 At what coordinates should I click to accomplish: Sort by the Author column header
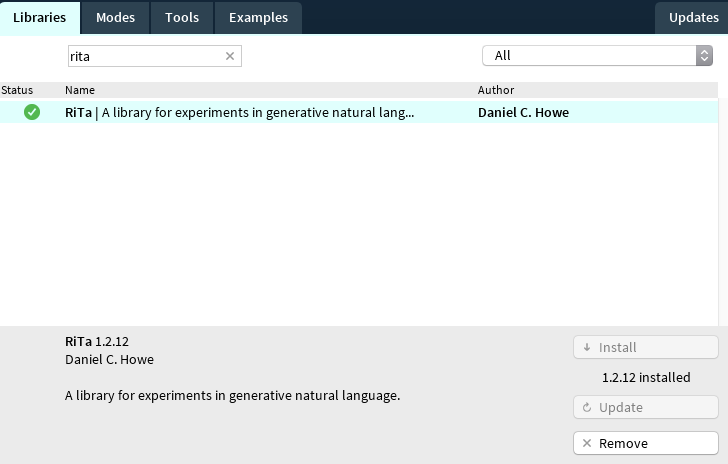[x=496, y=90]
